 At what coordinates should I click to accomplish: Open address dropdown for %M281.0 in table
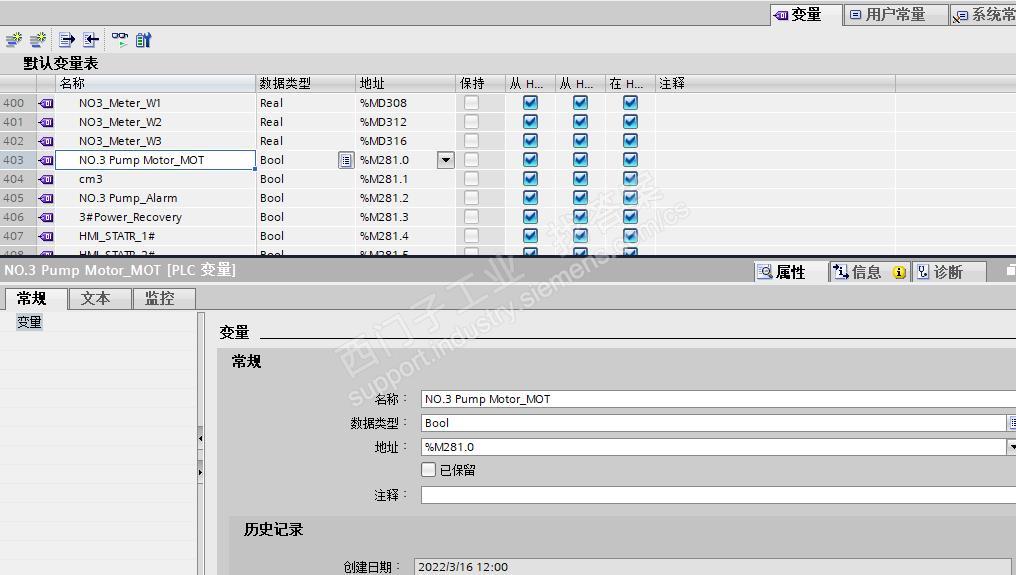[446, 160]
